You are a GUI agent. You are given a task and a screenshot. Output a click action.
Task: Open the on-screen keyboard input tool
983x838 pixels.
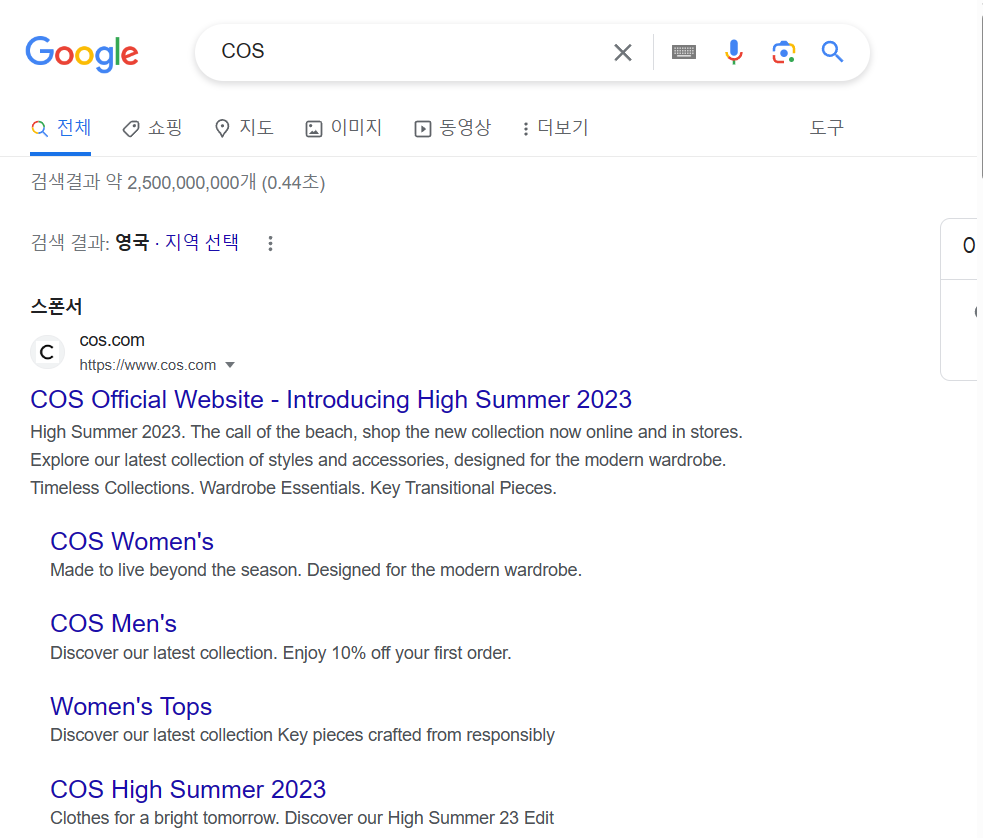tap(683, 52)
